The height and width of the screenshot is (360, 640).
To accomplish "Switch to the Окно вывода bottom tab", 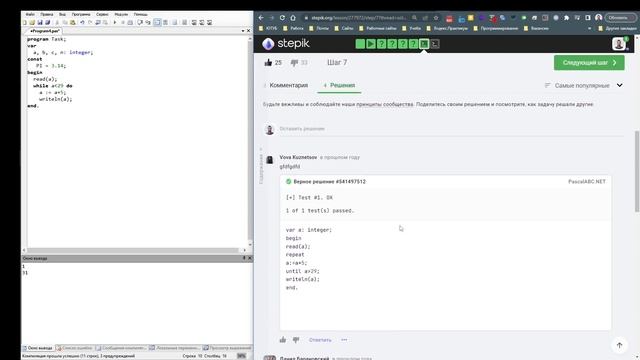I will pos(38,348).
